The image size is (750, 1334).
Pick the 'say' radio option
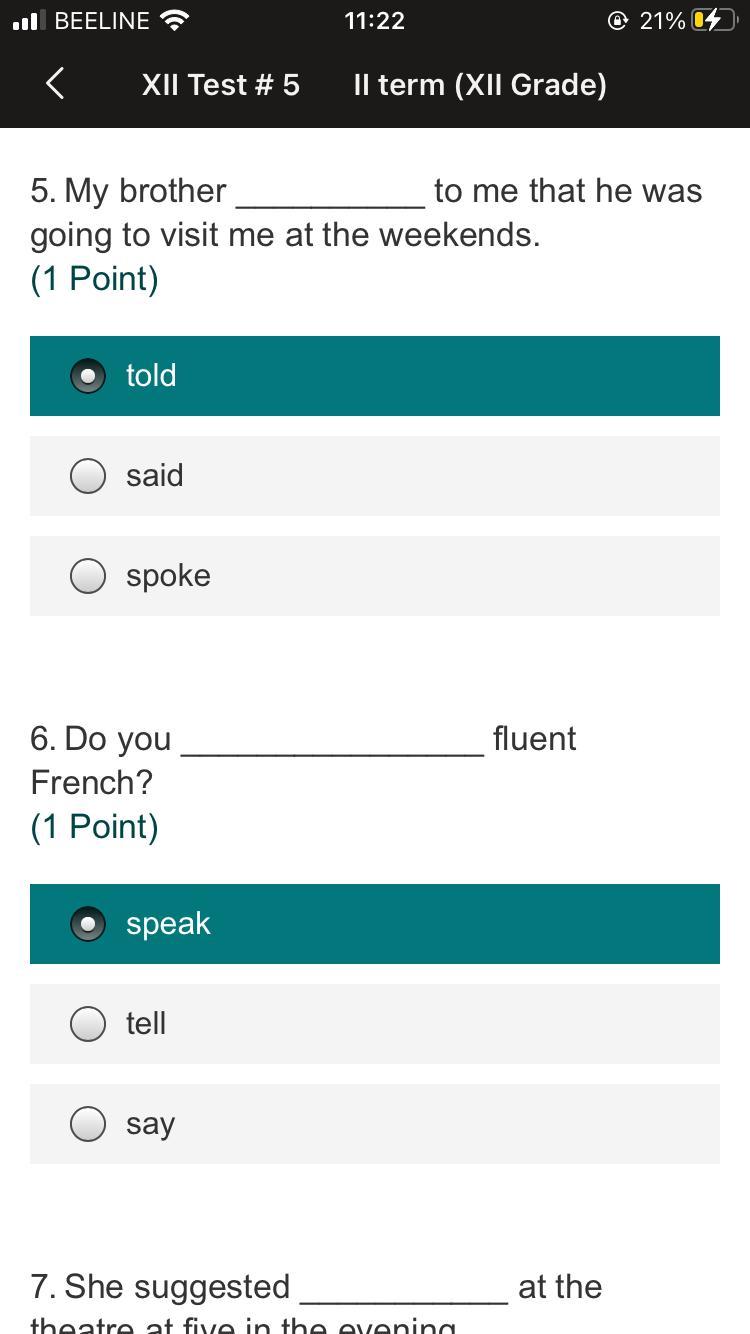pyautogui.click(x=88, y=1124)
